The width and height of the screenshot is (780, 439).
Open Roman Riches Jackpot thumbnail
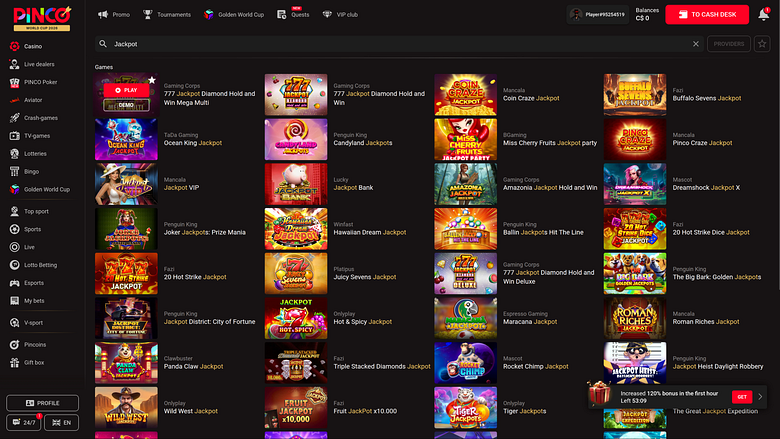pos(635,318)
